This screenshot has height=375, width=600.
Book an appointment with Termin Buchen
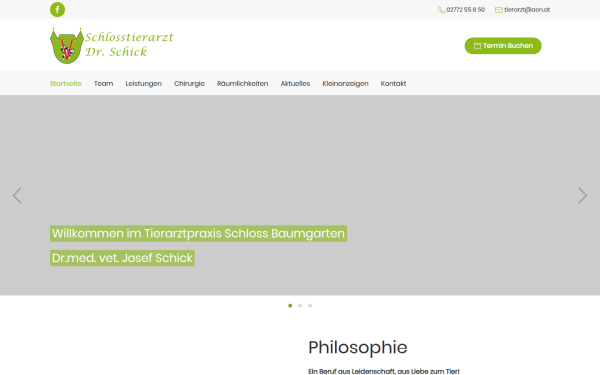pyautogui.click(x=503, y=46)
